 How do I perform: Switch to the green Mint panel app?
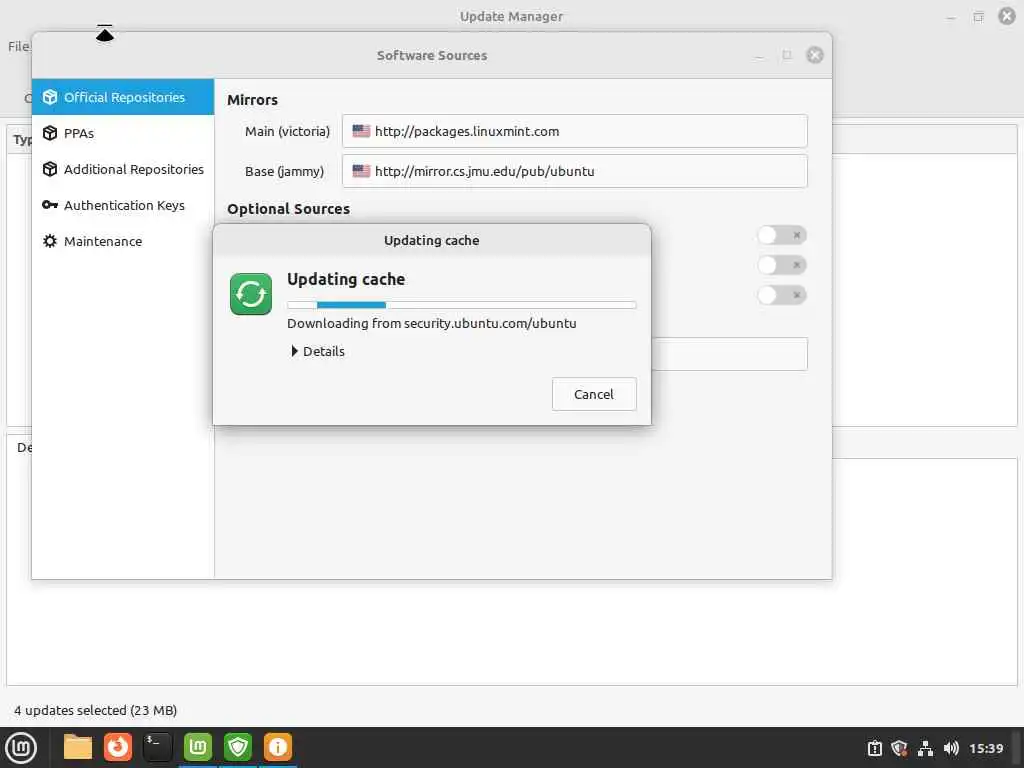click(198, 747)
